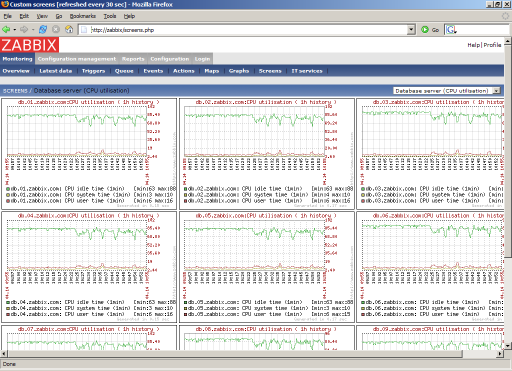This screenshot has width=512, height=371.
Task: Select the Monitoring tab
Action: tap(17, 59)
